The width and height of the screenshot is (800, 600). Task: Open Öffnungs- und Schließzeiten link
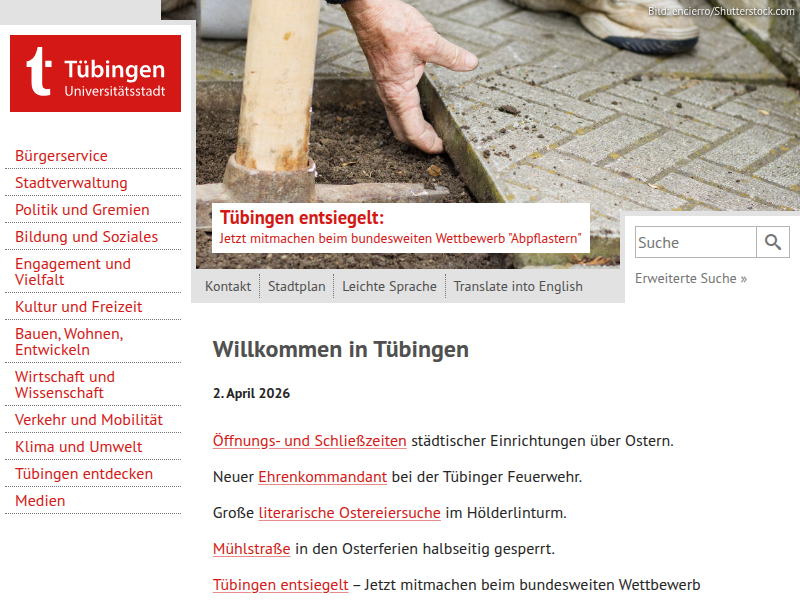point(309,441)
